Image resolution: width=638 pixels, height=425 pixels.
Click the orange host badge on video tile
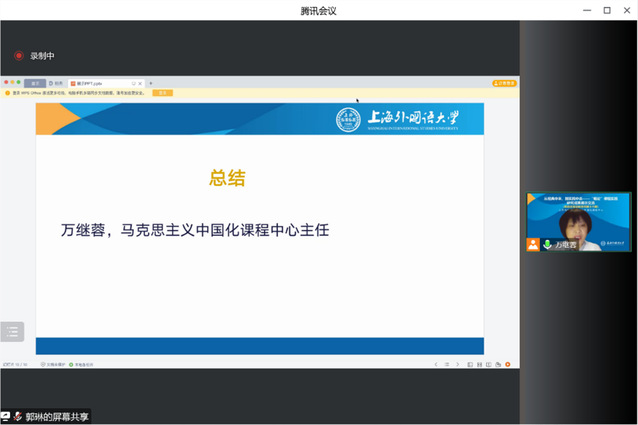pyautogui.click(x=534, y=244)
